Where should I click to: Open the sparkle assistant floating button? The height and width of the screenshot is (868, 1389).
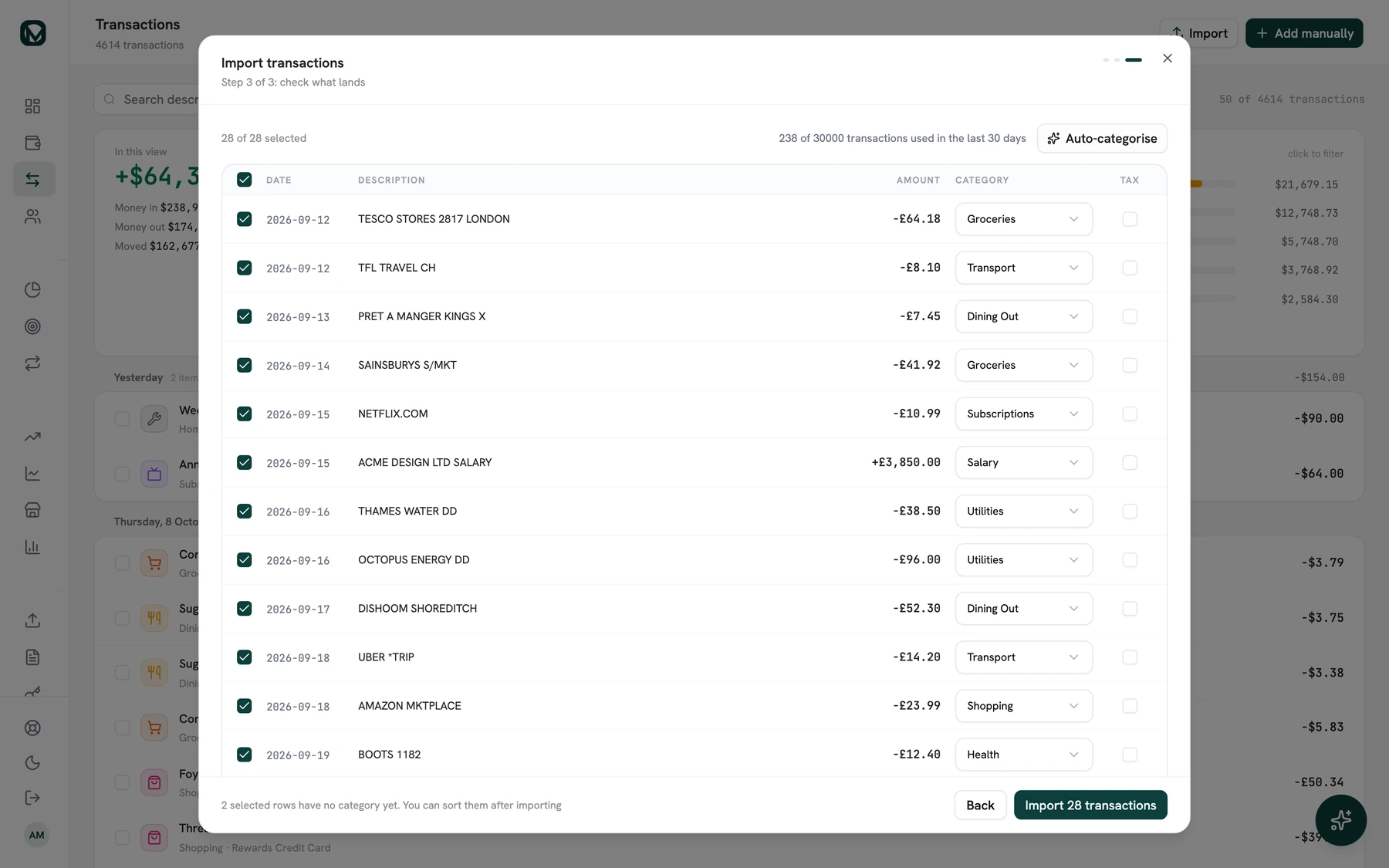click(x=1340, y=820)
